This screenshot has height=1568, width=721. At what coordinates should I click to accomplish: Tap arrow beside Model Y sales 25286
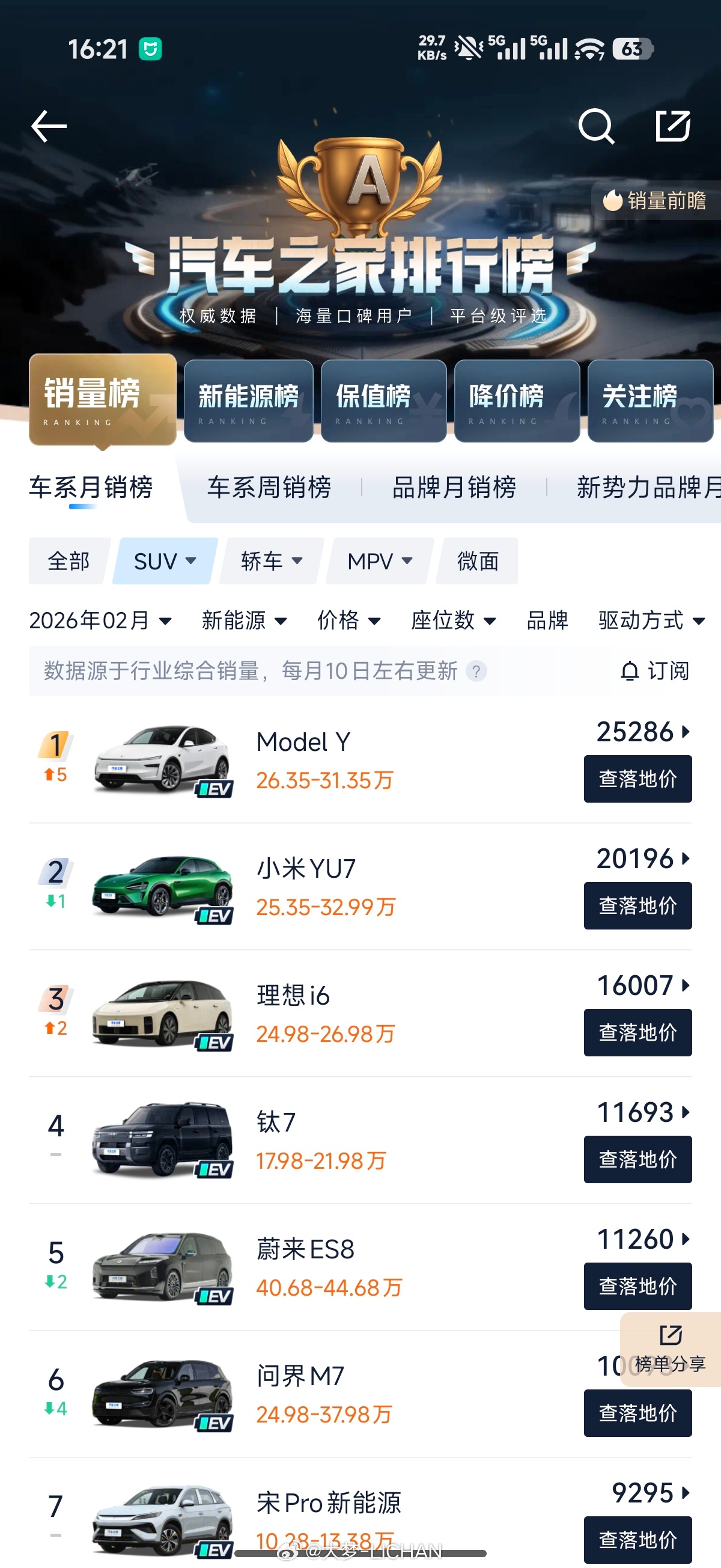point(686,732)
